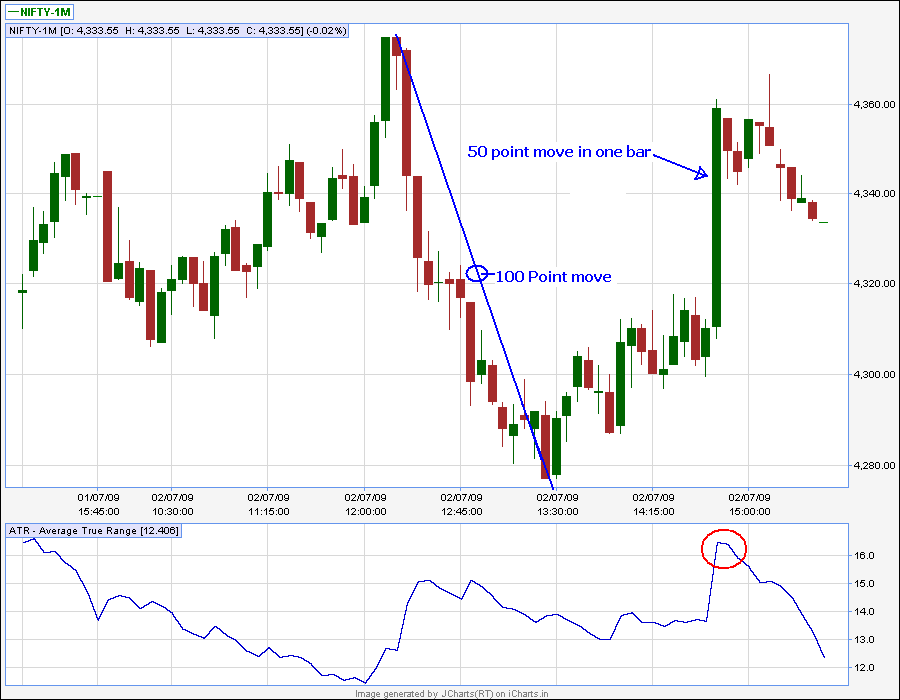Click the 14.0 ATR axis label
Image resolution: width=900 pixels, height=700 pixels.
(864, 612)
